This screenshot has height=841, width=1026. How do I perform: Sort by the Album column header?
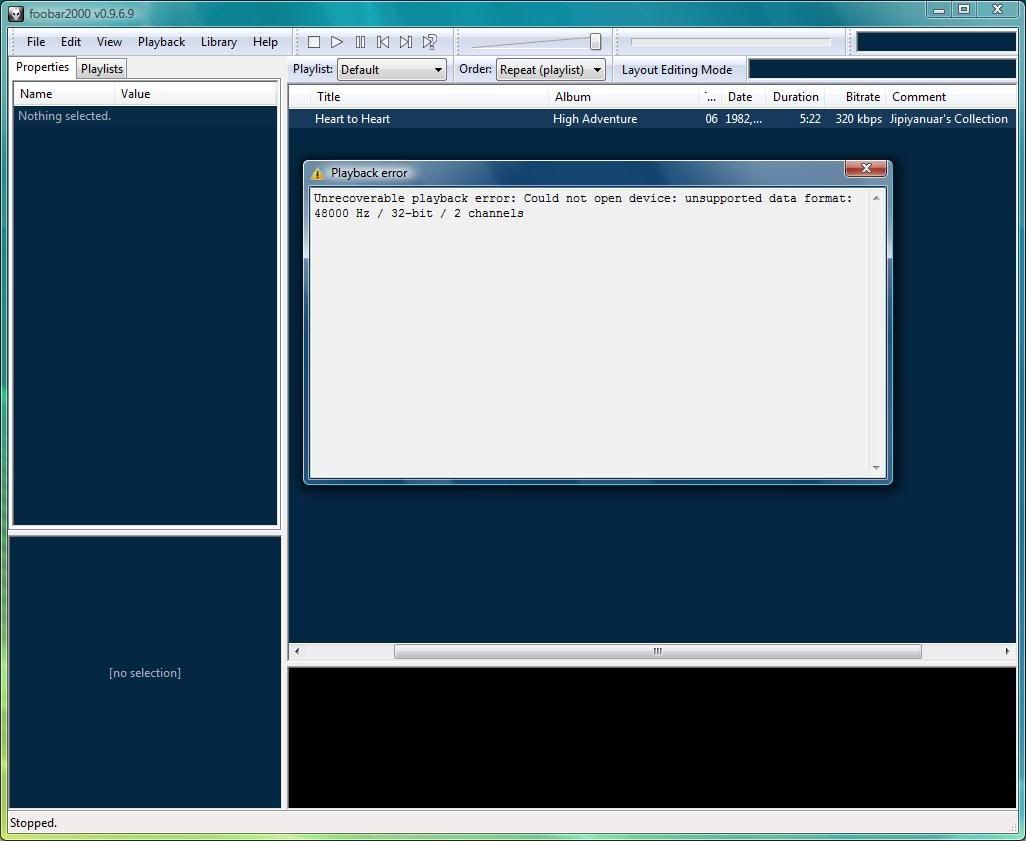coord(624,97)
